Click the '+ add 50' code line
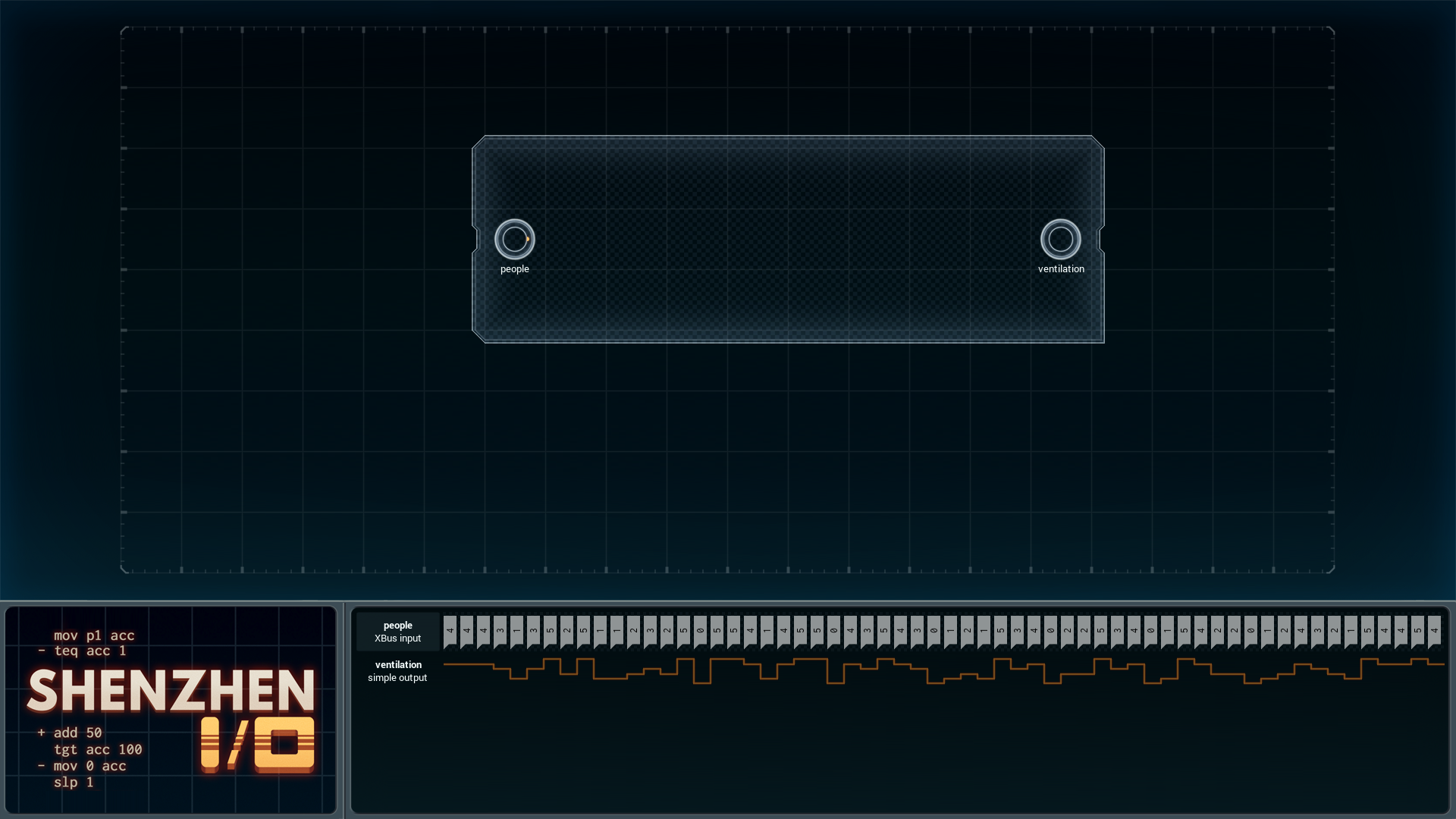Viewport: 1456px width, 819px height. pos(70,733)
